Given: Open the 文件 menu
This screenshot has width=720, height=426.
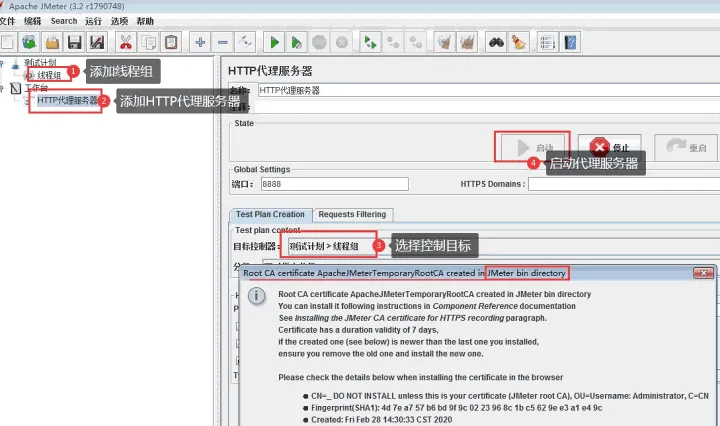Looking at the screenshot, I should click(x=7, y=21).
